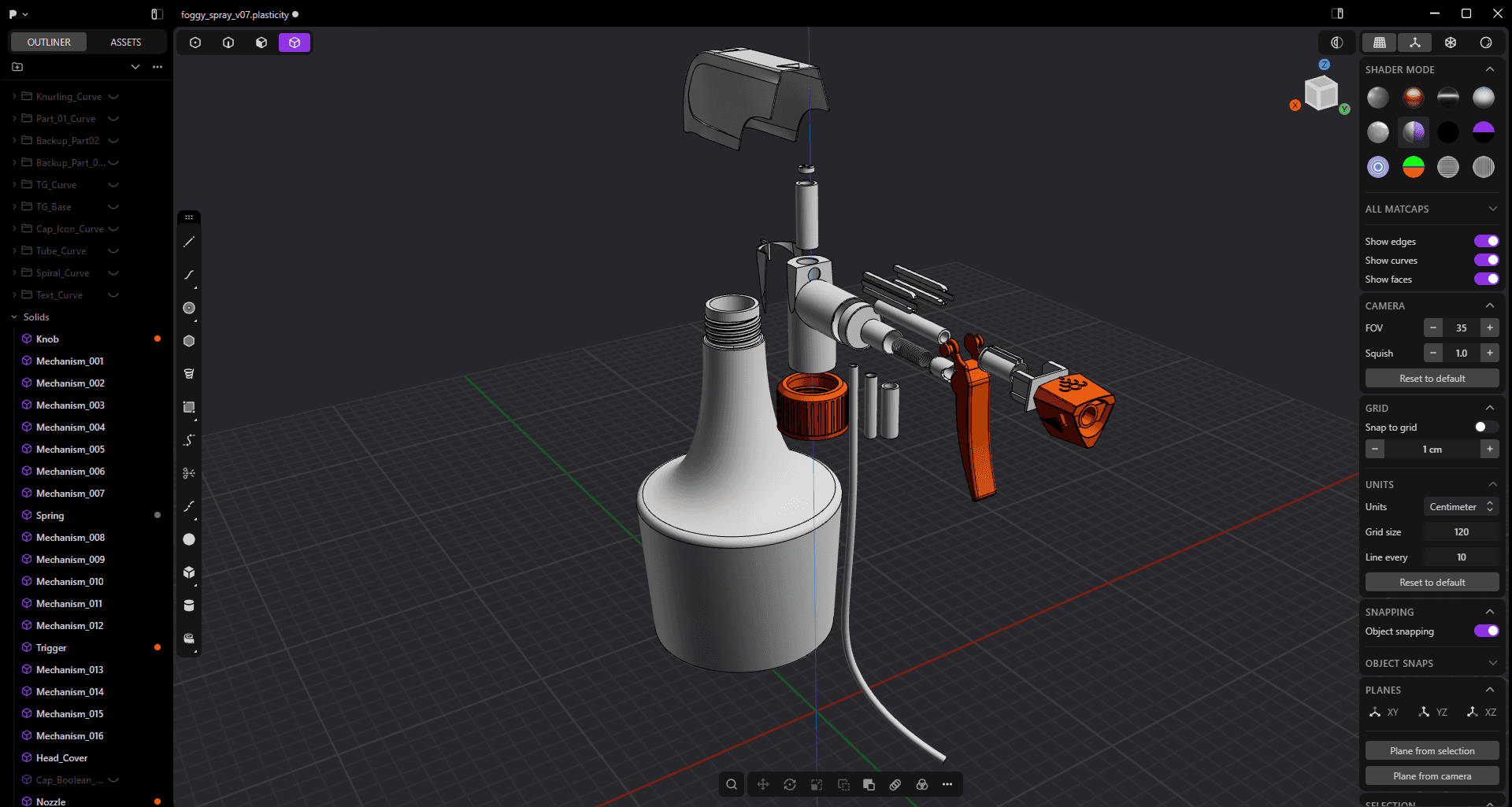The image size is (1512, 807).
Task: Select the Sphere tool in the toolbar
Action: [x=189, y=539]
